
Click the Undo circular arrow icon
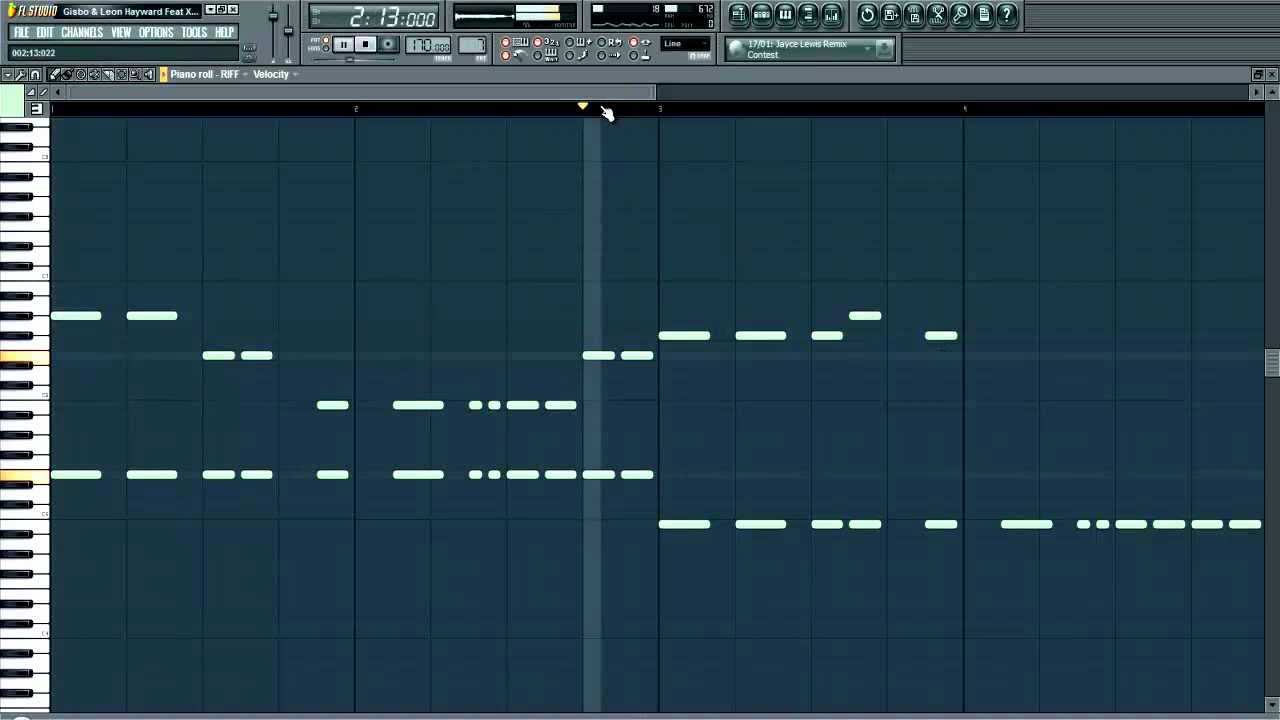[868, 15]
